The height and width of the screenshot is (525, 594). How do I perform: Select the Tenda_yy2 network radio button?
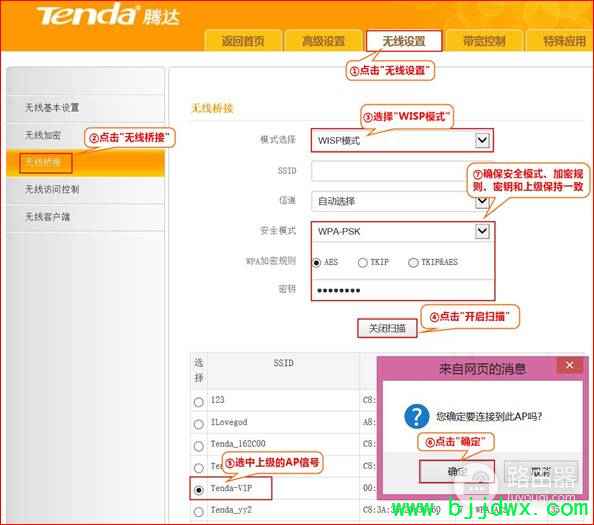coord(199,512)
